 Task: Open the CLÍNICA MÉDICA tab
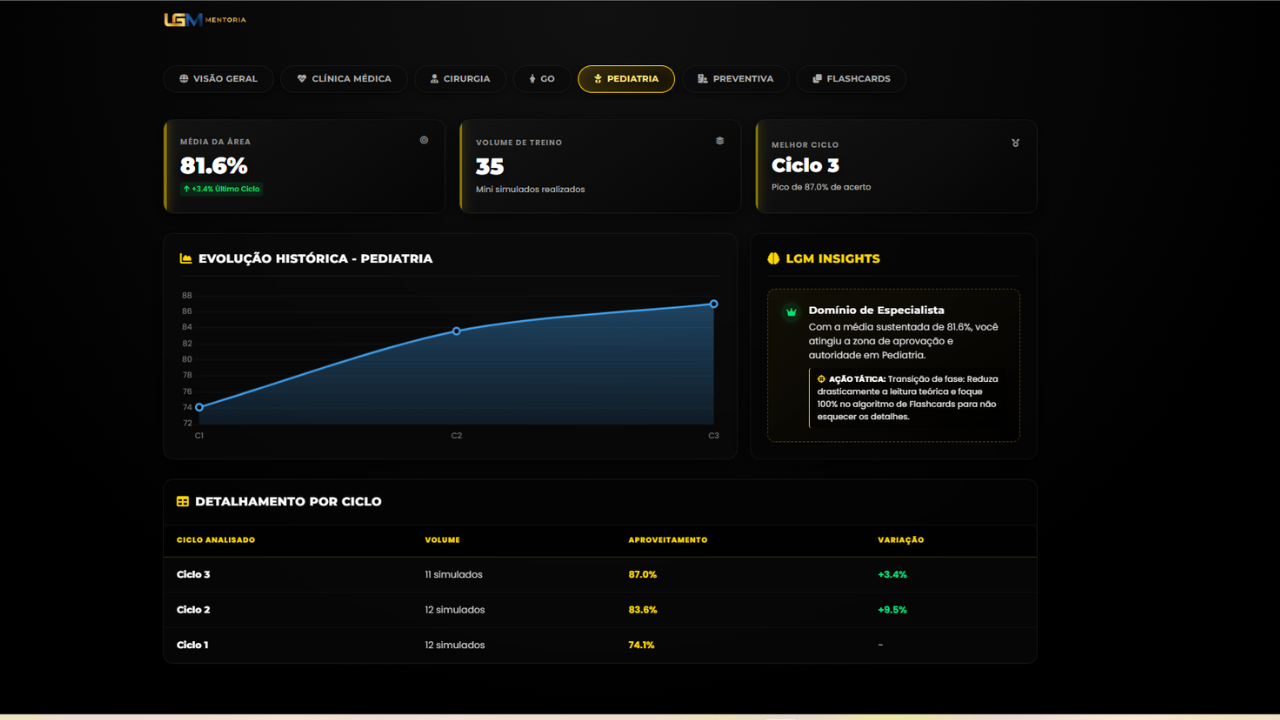[x=343, y=78]
